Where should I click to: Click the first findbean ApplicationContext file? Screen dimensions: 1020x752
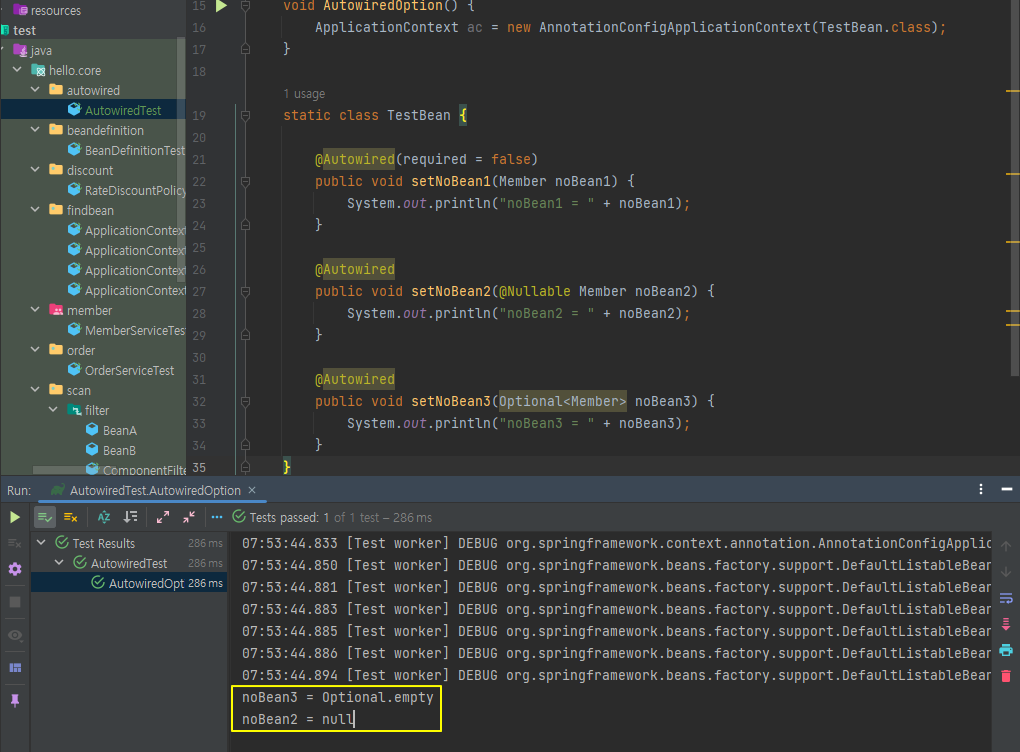(x=127, y=230)
